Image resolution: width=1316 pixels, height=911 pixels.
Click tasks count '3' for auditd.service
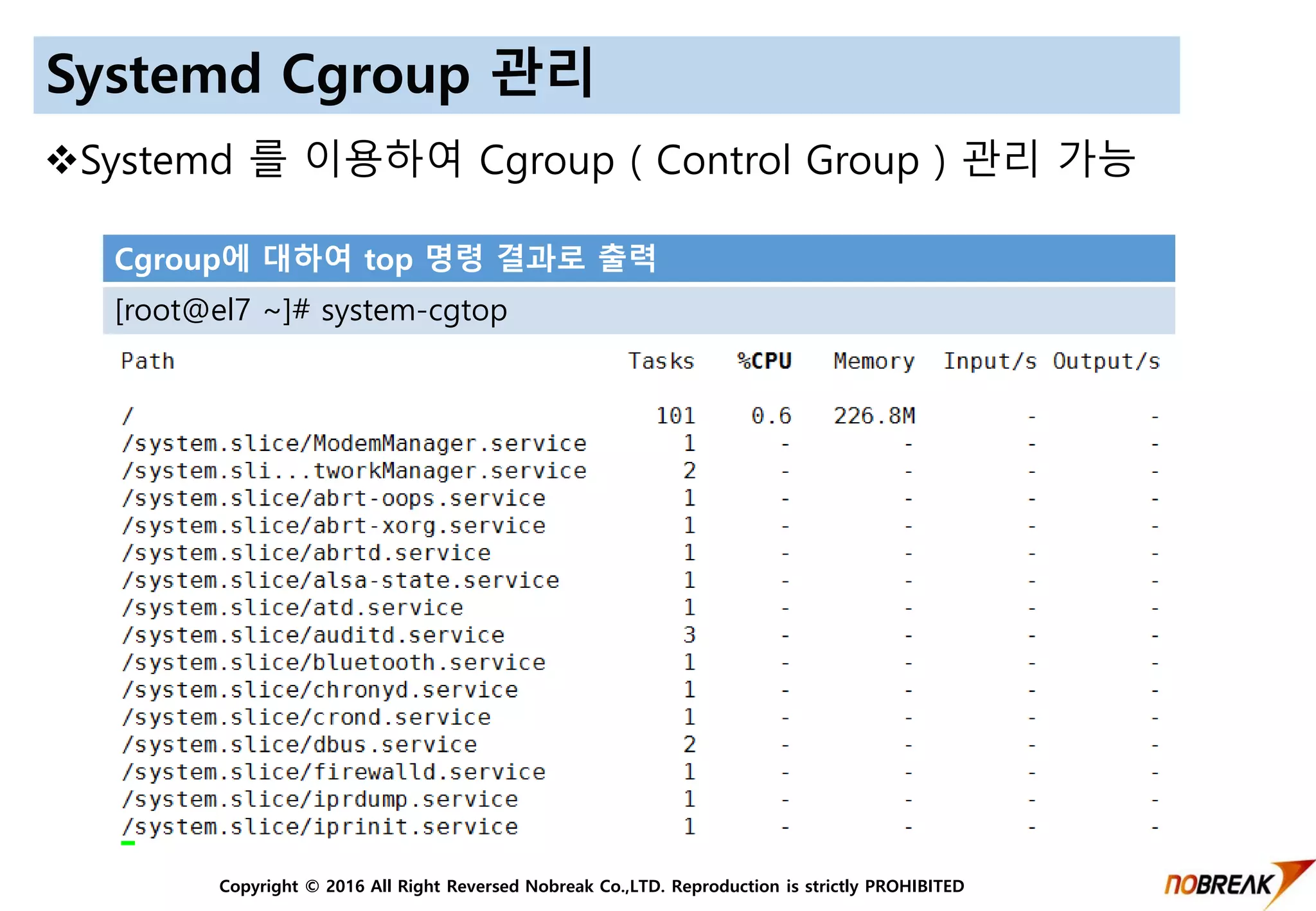click(x=689, y=635)
